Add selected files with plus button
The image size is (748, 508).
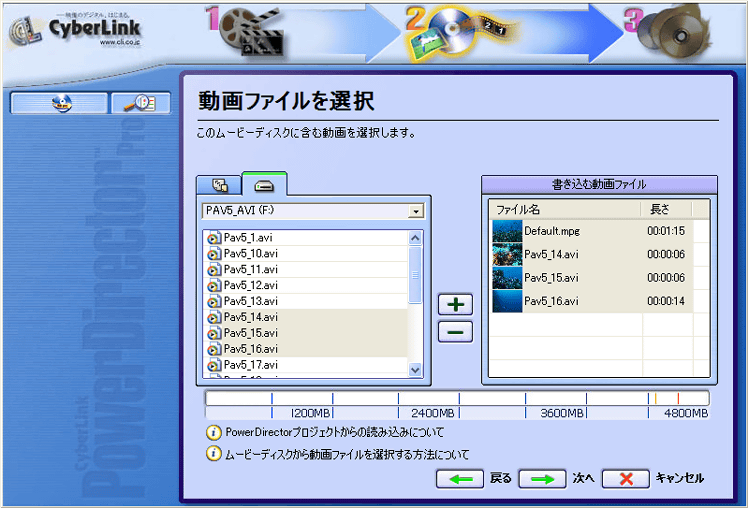[456, 304]
